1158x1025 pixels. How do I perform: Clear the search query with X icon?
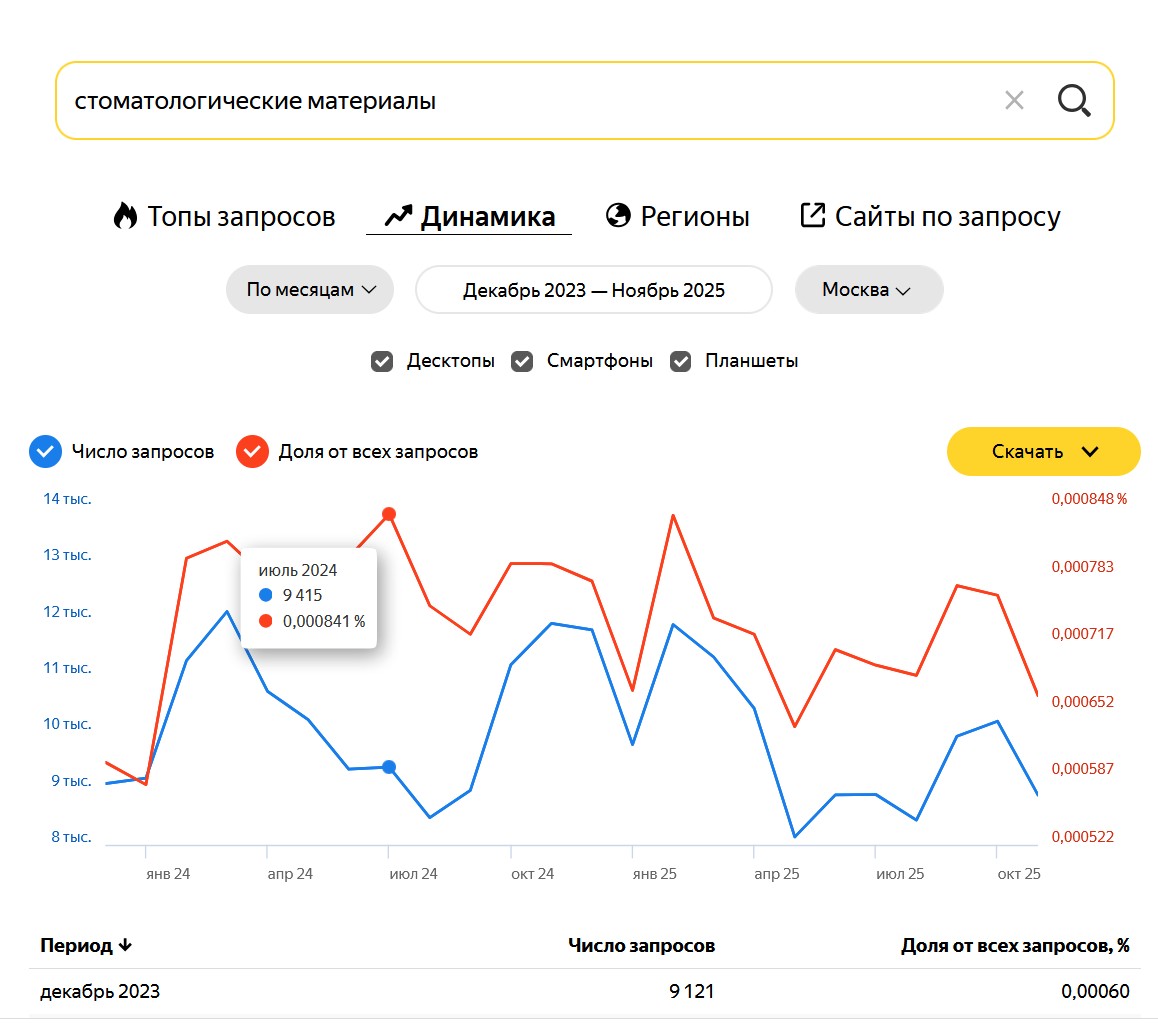click(x=1014, y=101)
